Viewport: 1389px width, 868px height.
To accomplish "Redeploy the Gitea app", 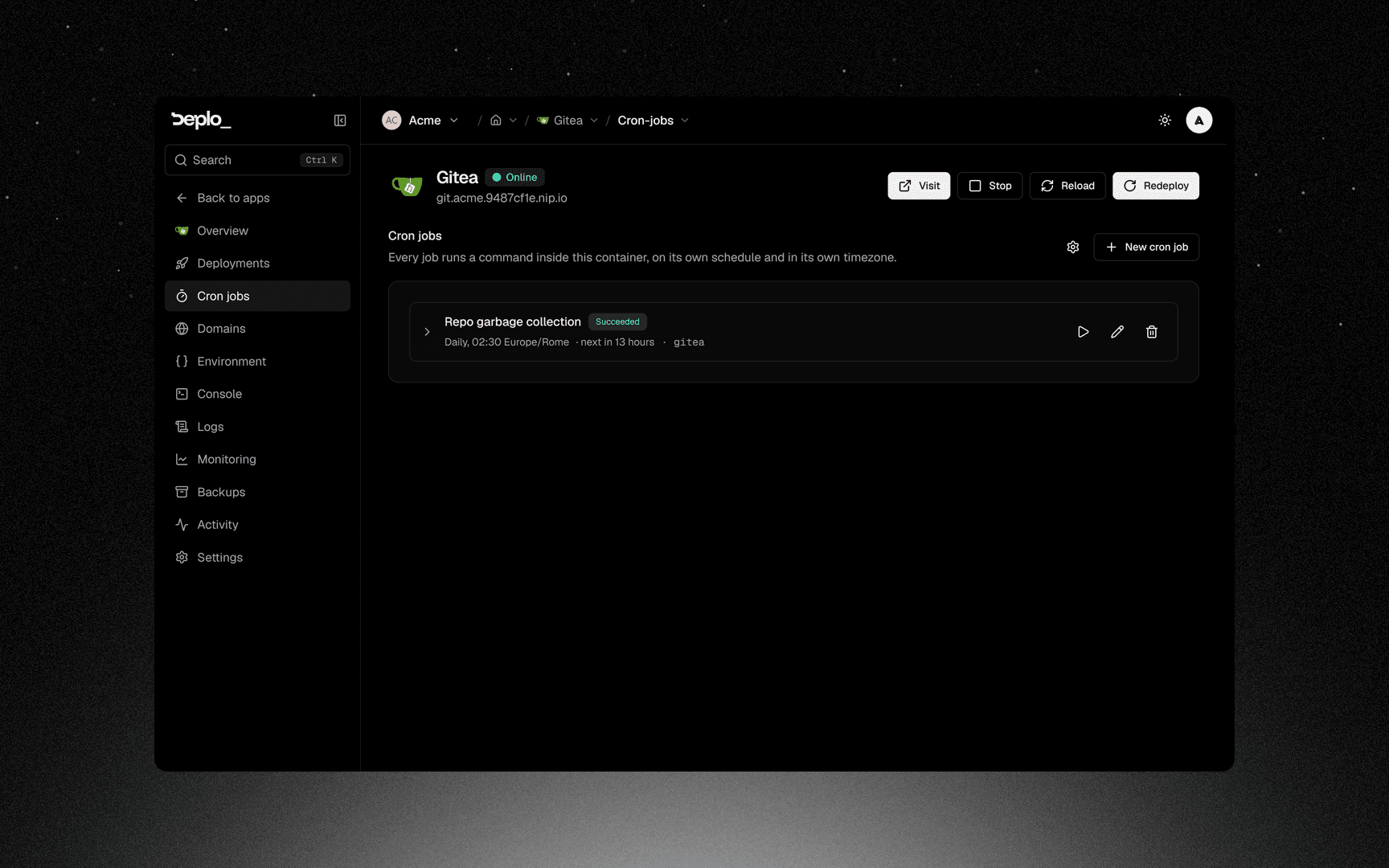I will [x=1155, y=186].
